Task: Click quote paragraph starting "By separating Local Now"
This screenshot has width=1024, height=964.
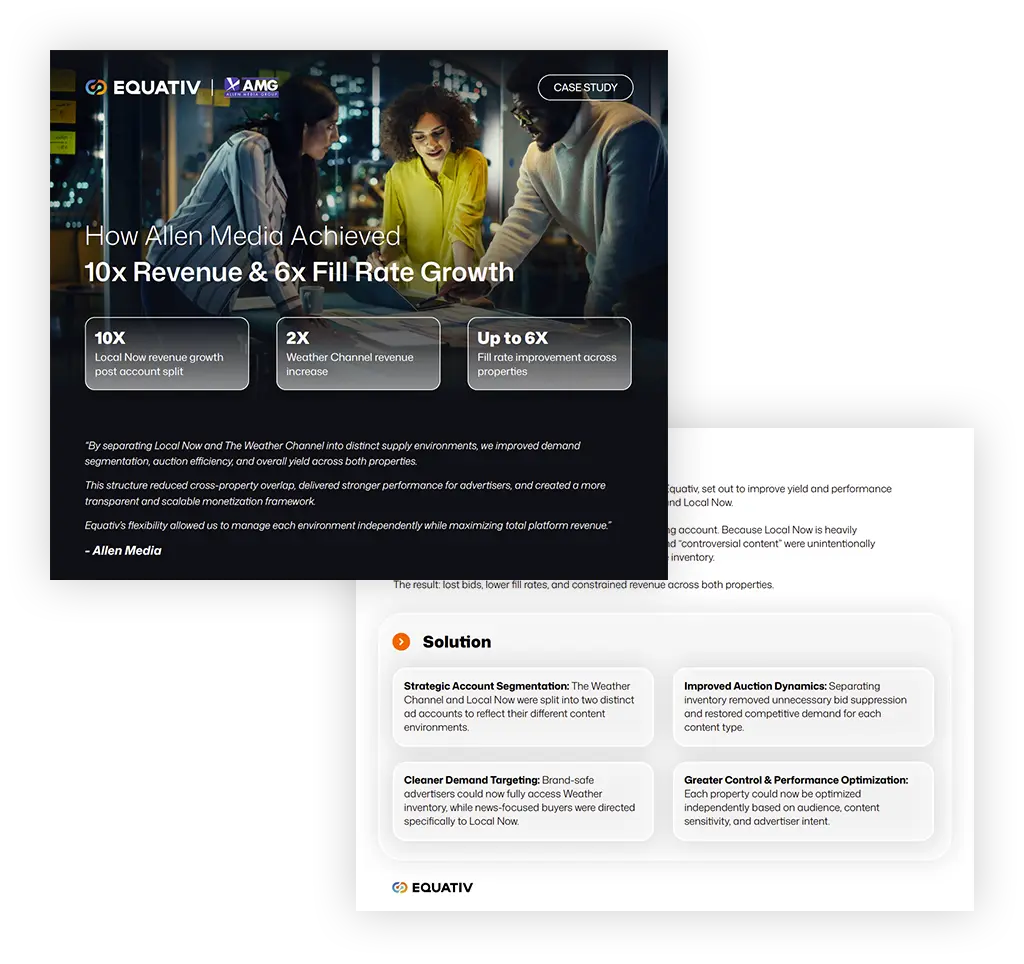Action: coord(332,453)
